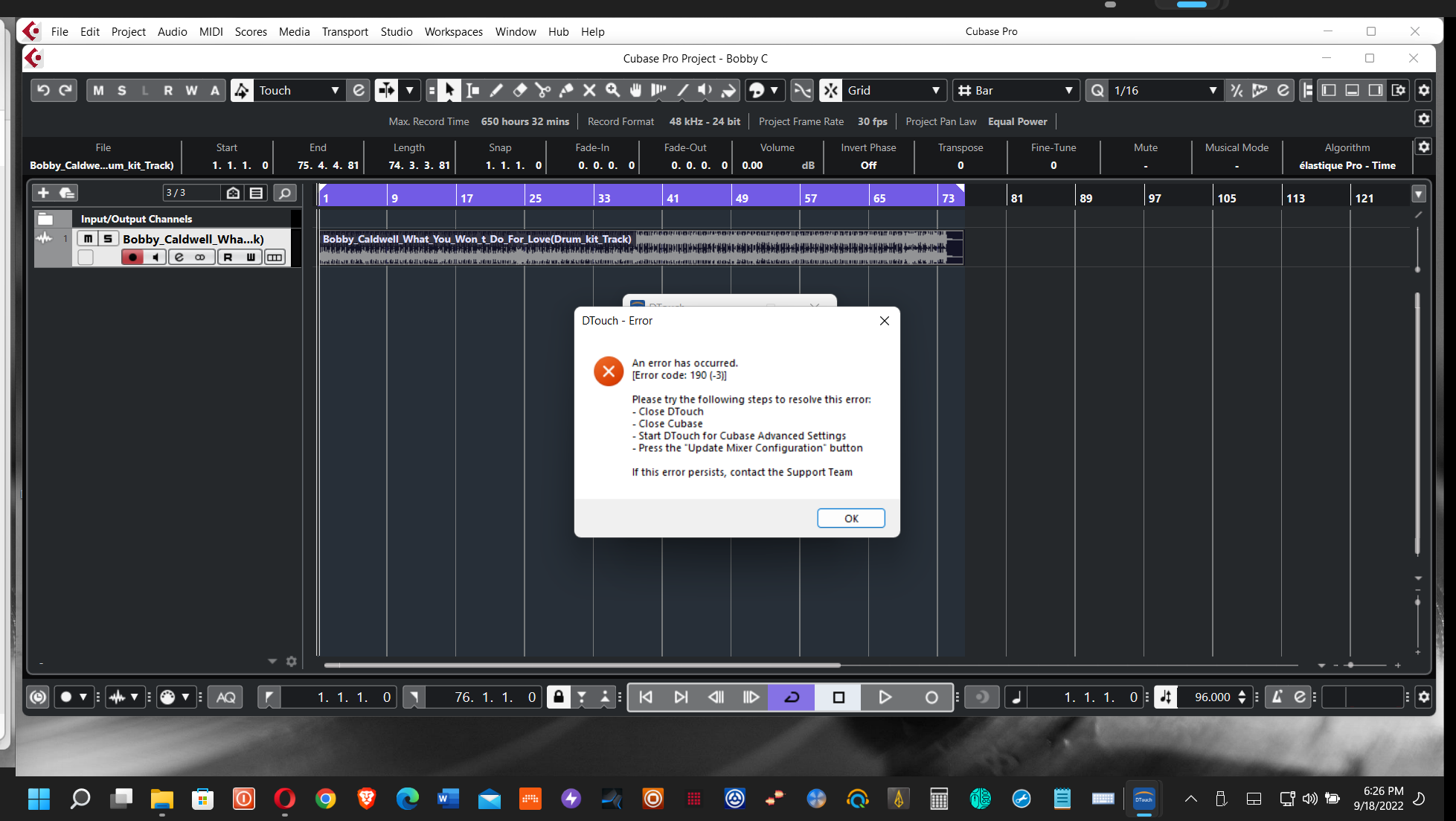1456x821 pixels.
Task: Select the Play speaker tool
Action: (705, 90)
